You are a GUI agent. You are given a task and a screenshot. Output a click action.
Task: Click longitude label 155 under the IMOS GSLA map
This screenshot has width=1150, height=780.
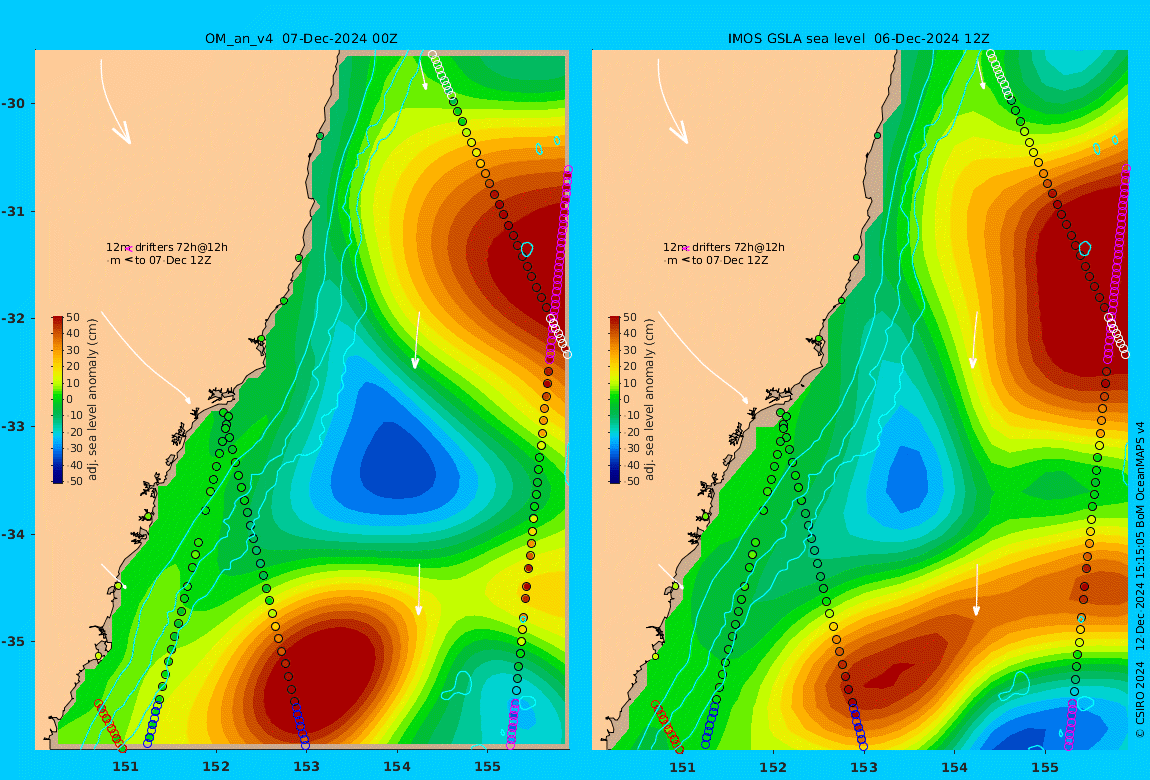click(1045, 768)
